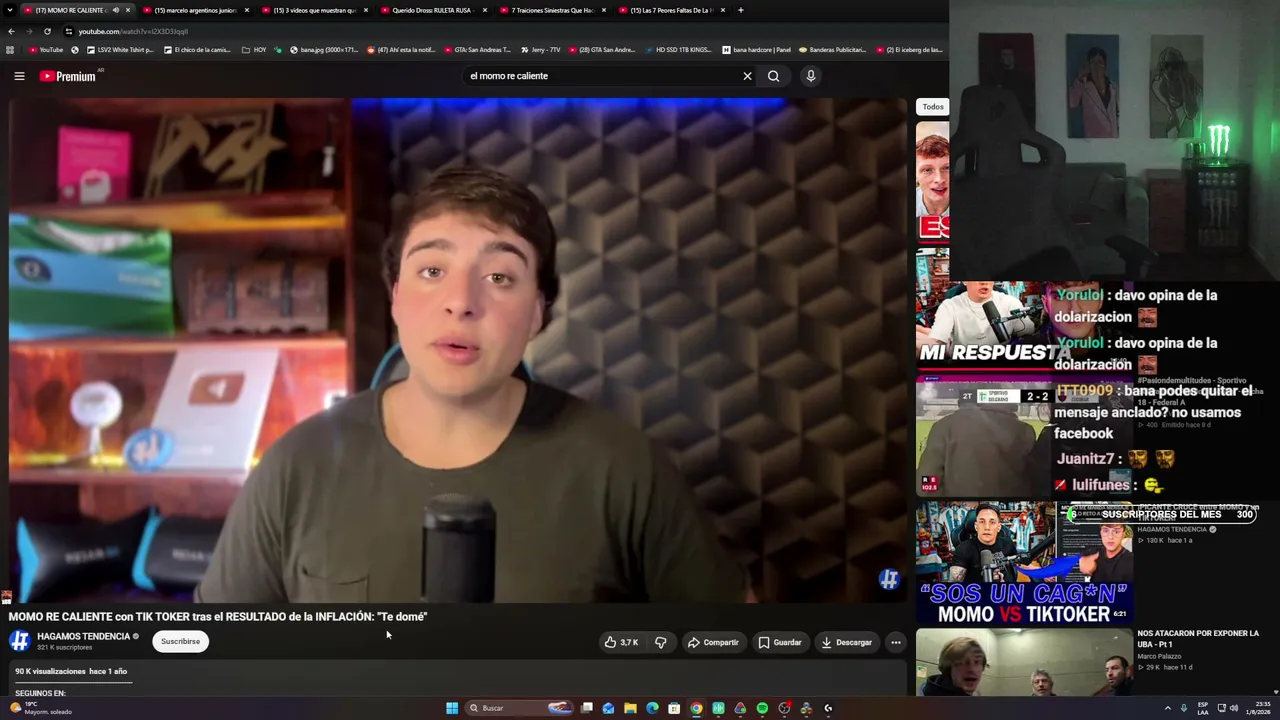This screenshot has height=720, width=1280.
Task: Open Microsoft Edge from the taskbar
Action: click(x=652, y=708)
